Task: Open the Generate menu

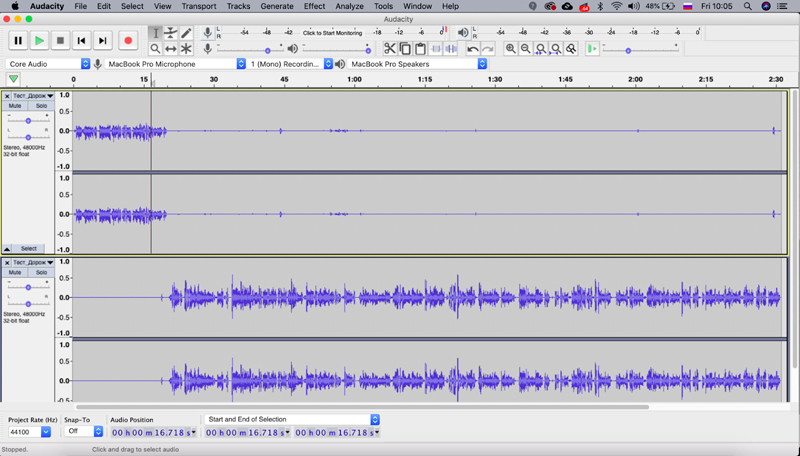Action: [276, 6]
